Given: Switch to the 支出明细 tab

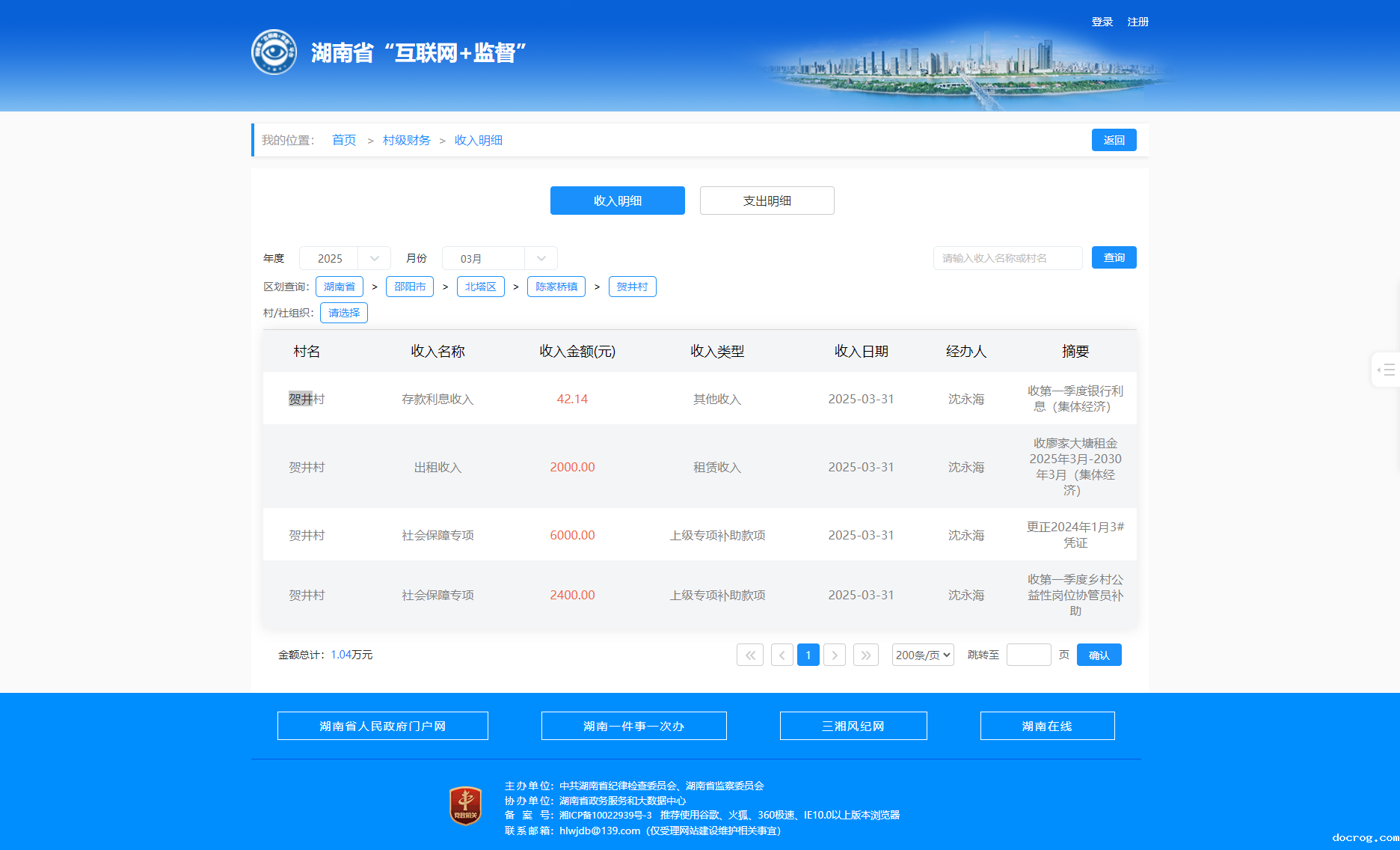Looking at the screenshot, I should coord(767,201).
